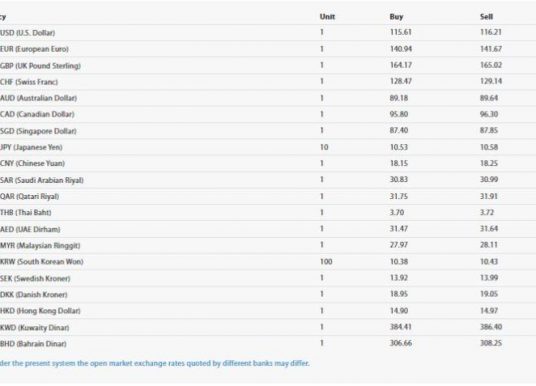
Task: Click the open market exchange rates note
Action: 155,363
